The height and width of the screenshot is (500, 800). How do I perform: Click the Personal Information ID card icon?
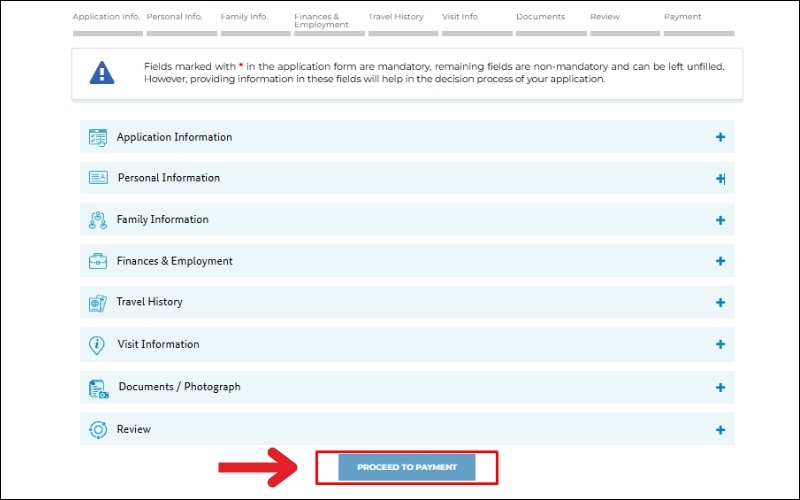coord(97,178)
